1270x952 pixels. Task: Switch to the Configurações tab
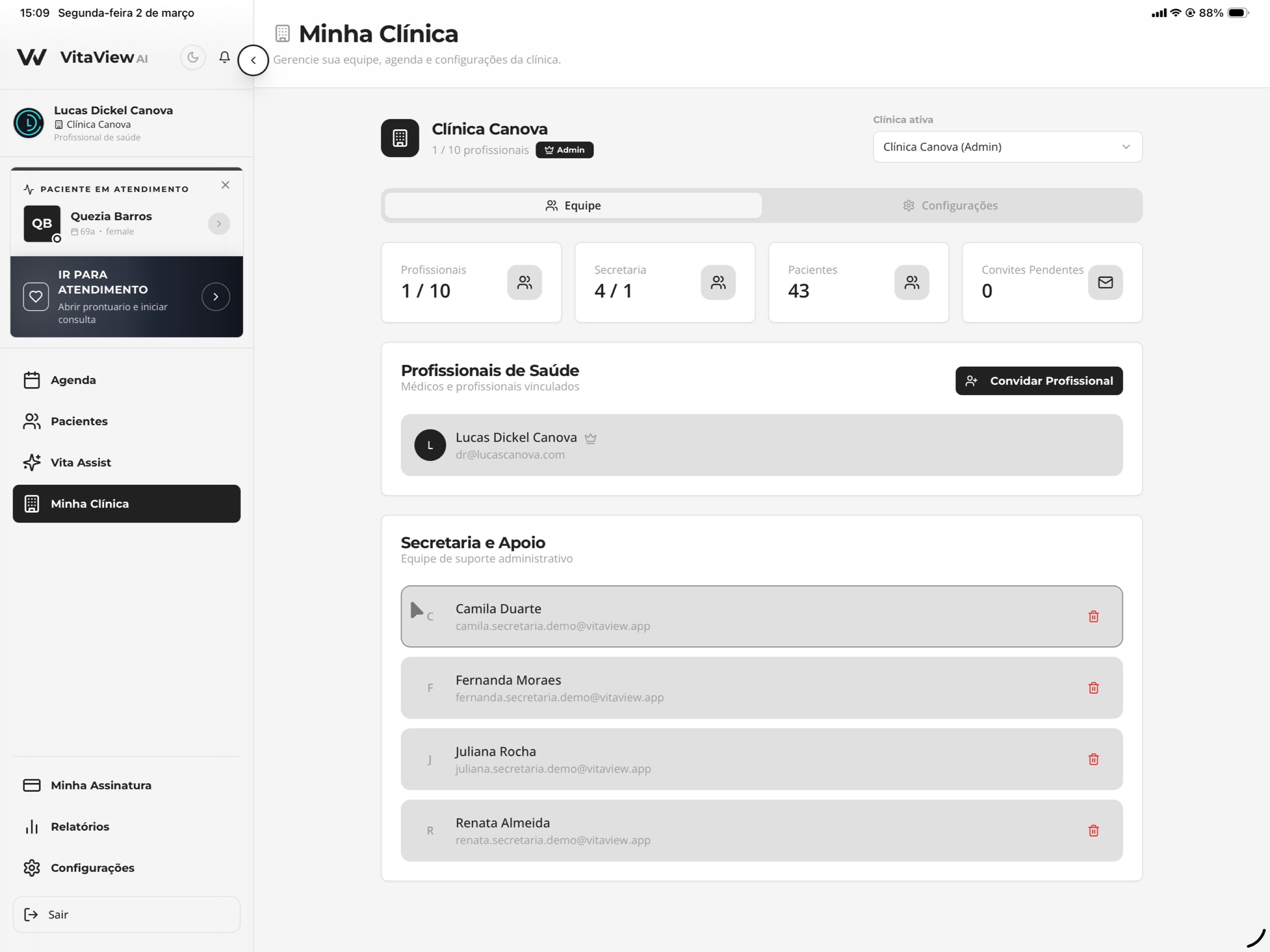click(x=950, y=205)
